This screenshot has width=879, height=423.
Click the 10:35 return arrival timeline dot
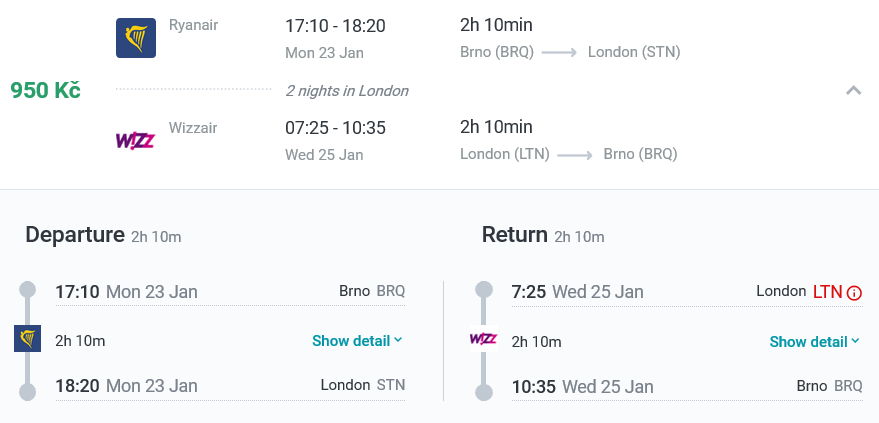(x=484, y=393)
